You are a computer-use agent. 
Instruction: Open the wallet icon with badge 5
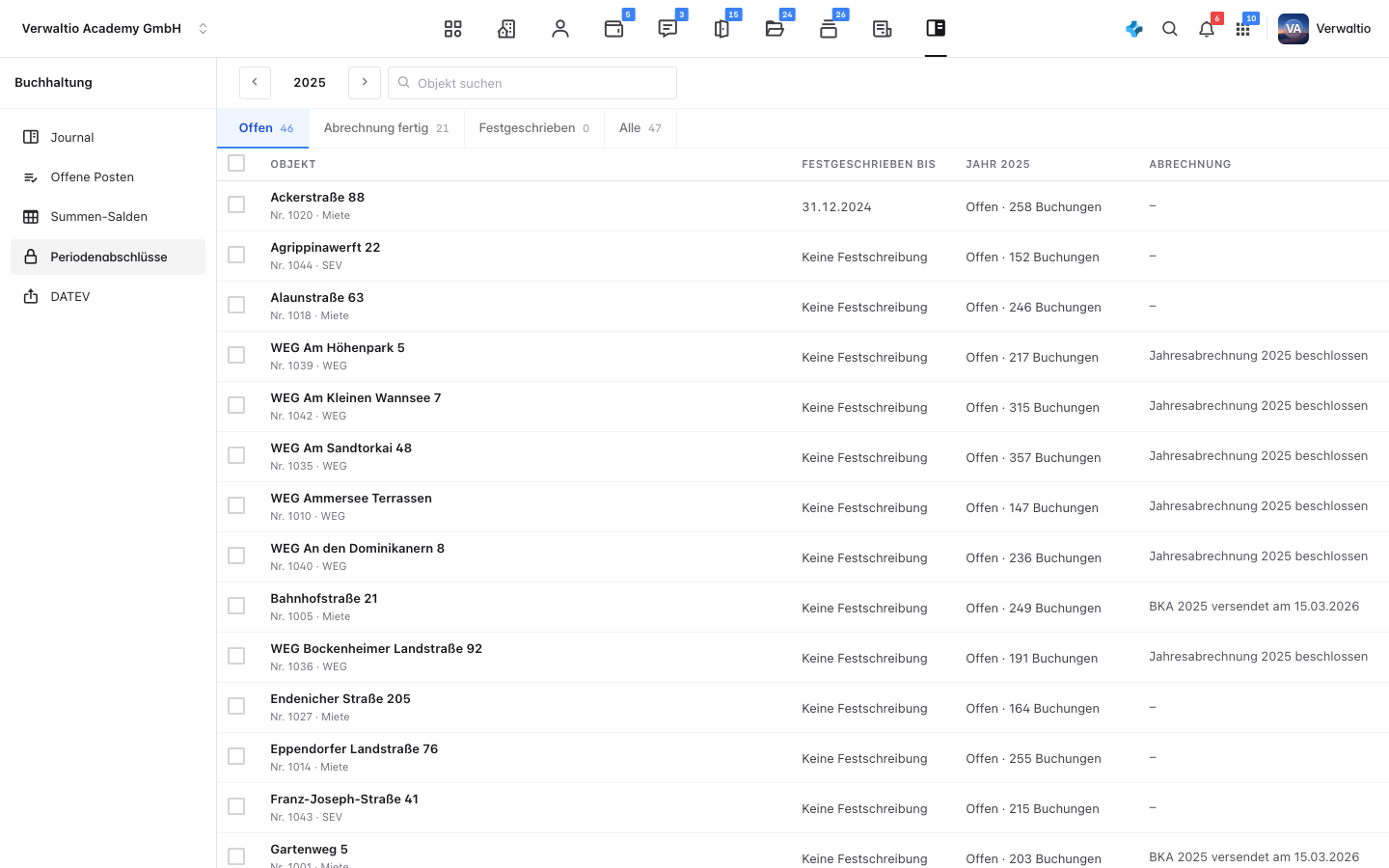(613, 29)
